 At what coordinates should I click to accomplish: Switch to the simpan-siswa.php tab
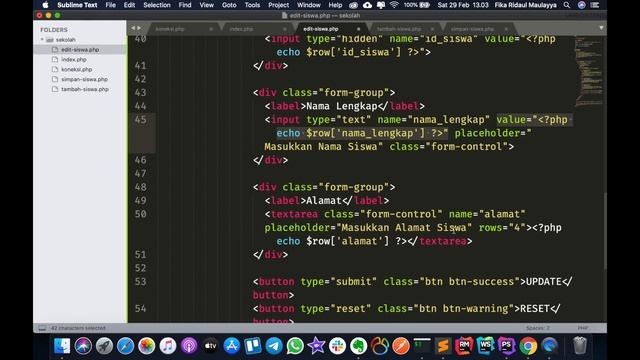[x=472, y=29]
